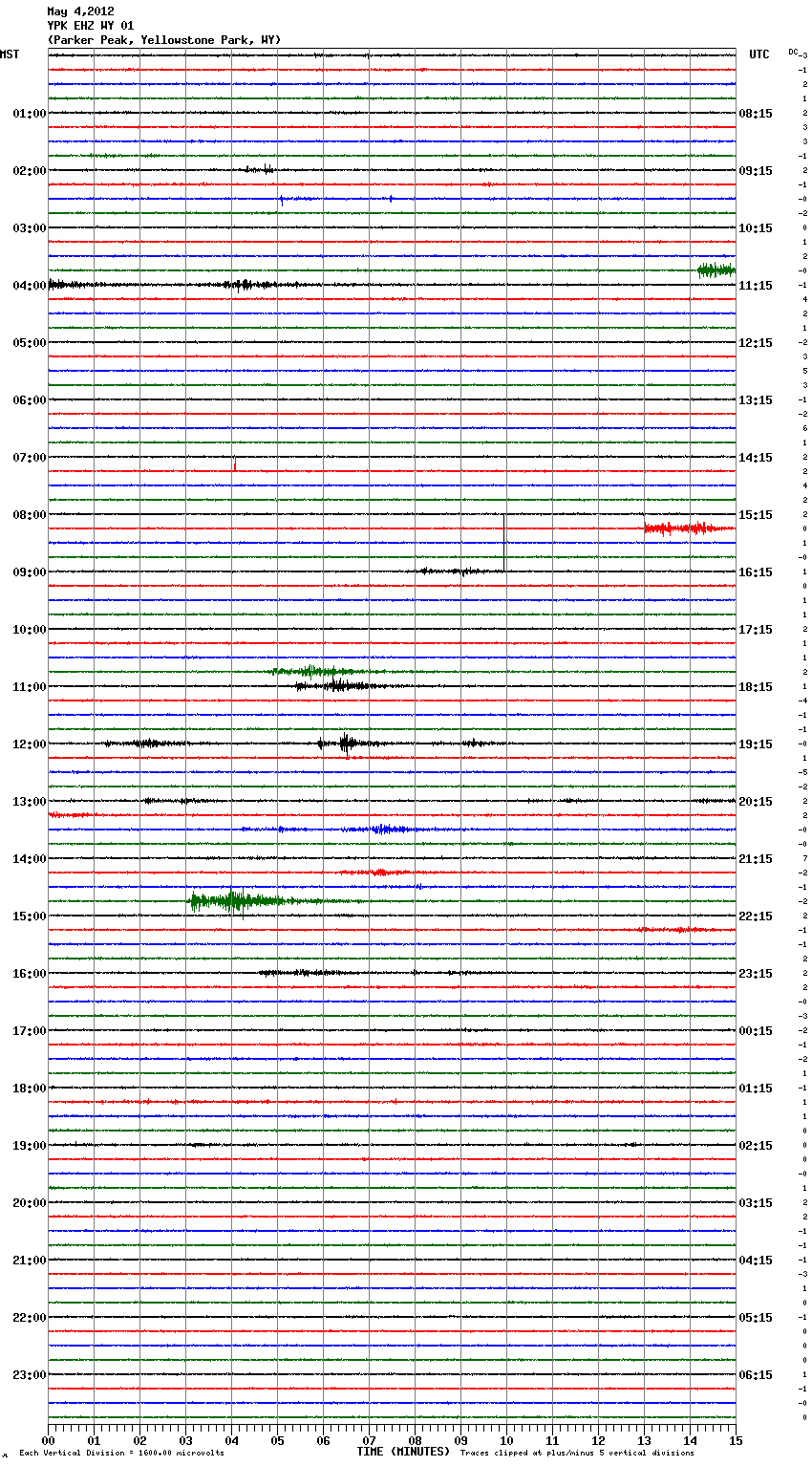This screenshot has width=812, height=1466.
Task: Select the '15:00' MST hour label
Action: click(30, 916)
